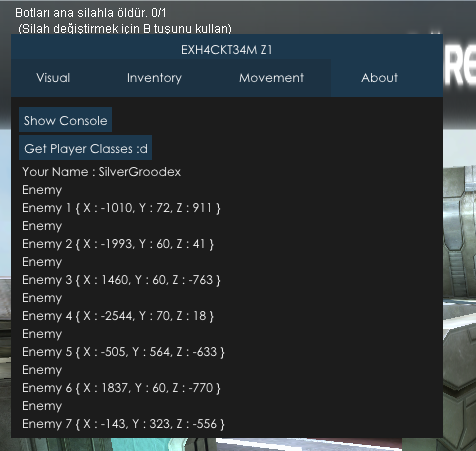
Task: Pick the Enemy 5 position line
Action: click(x=123, y=352)
